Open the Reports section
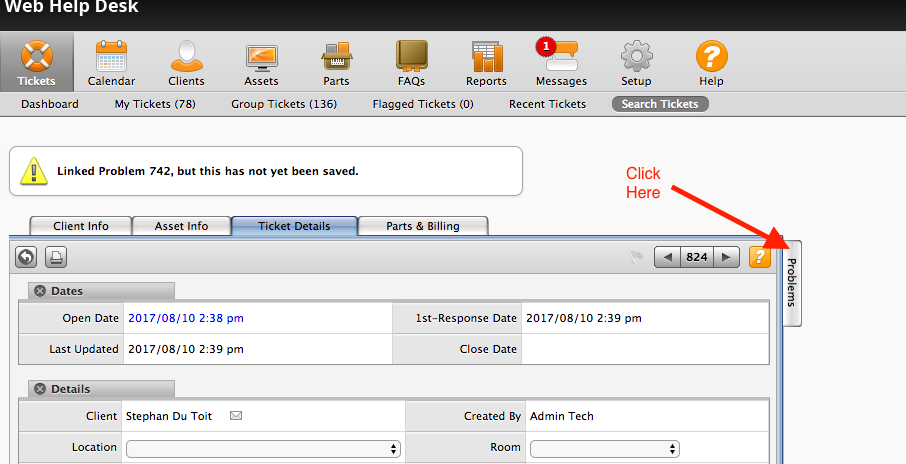The height and width of the screenshot is (464, 906). coord(487,62)
